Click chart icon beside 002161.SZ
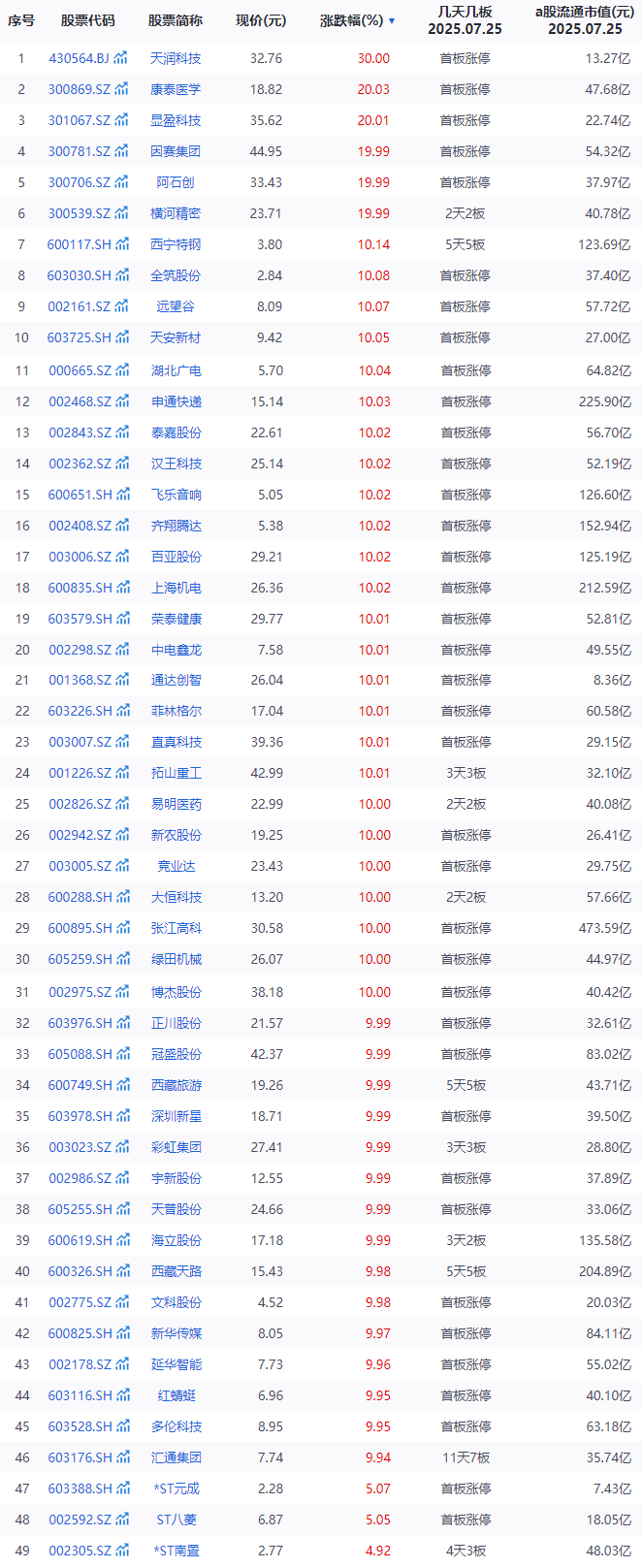The image size is (642, 1568). [122, 306]
